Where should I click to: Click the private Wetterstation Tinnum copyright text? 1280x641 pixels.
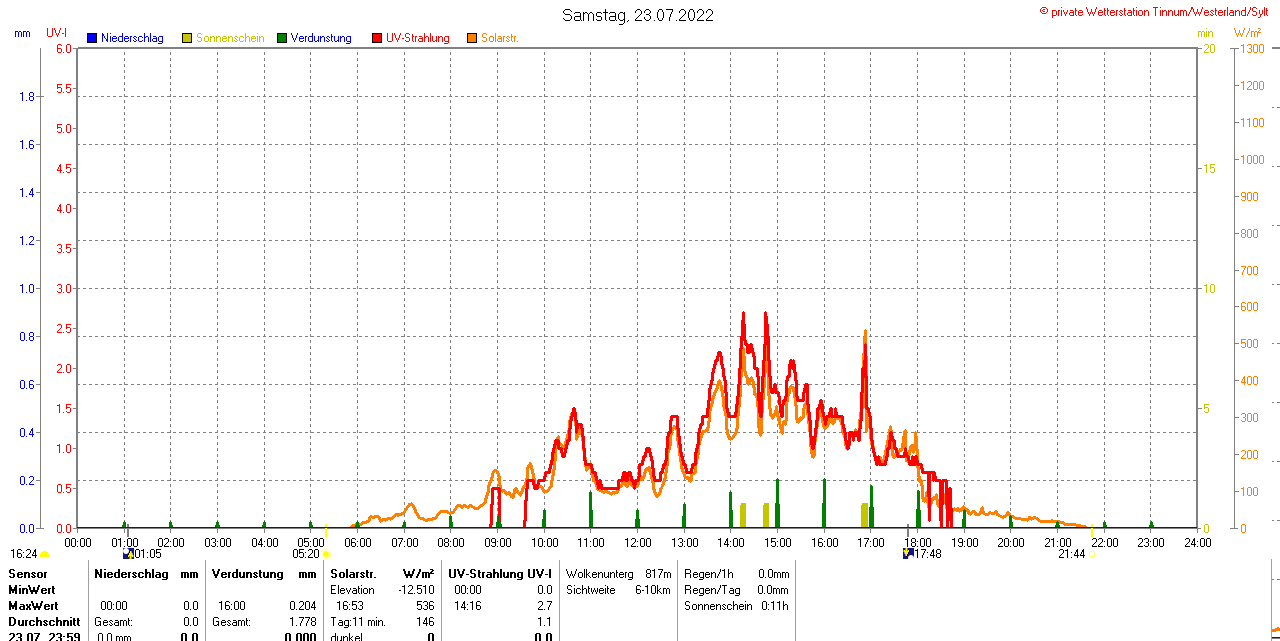[x=1158, y=11]
